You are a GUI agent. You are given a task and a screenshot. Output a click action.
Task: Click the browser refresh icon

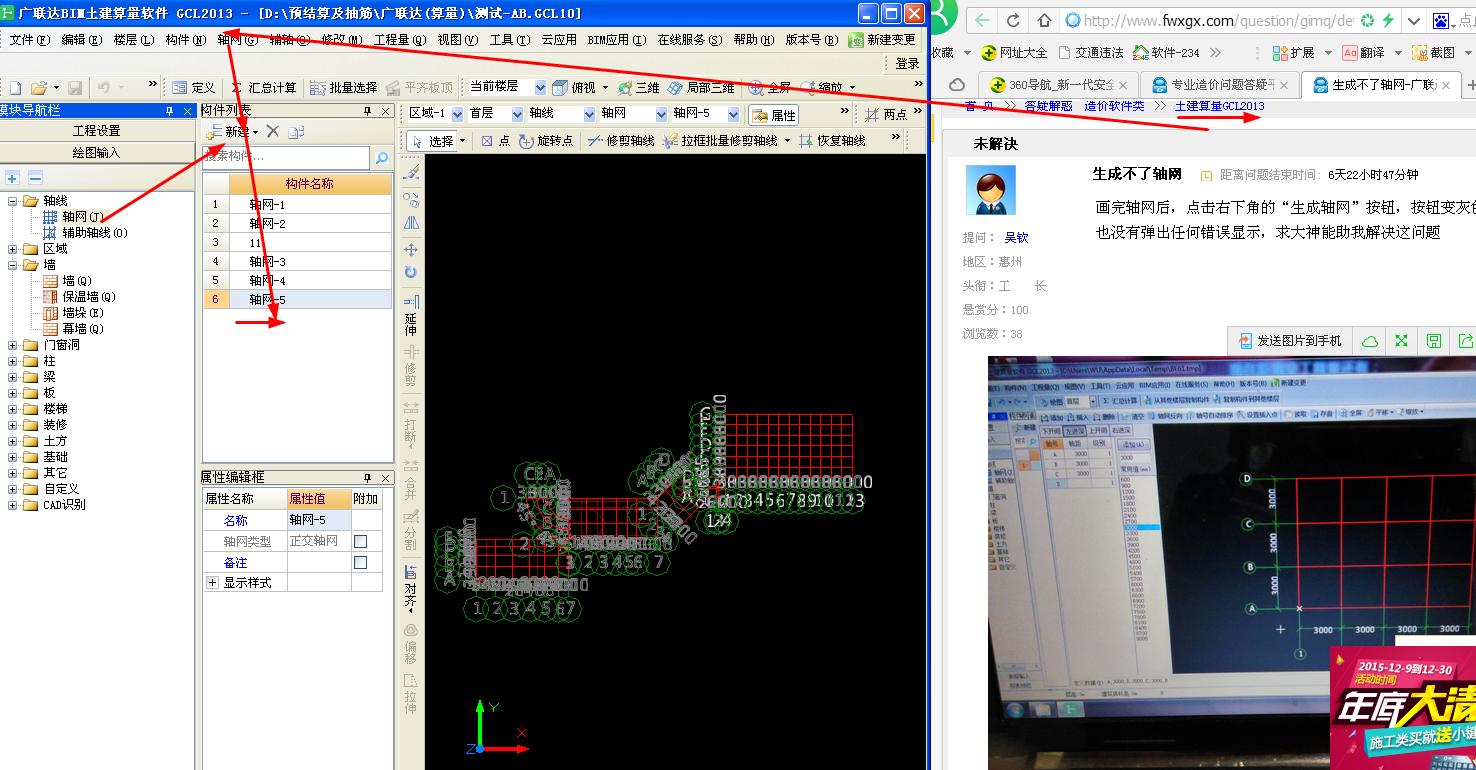1013,20
